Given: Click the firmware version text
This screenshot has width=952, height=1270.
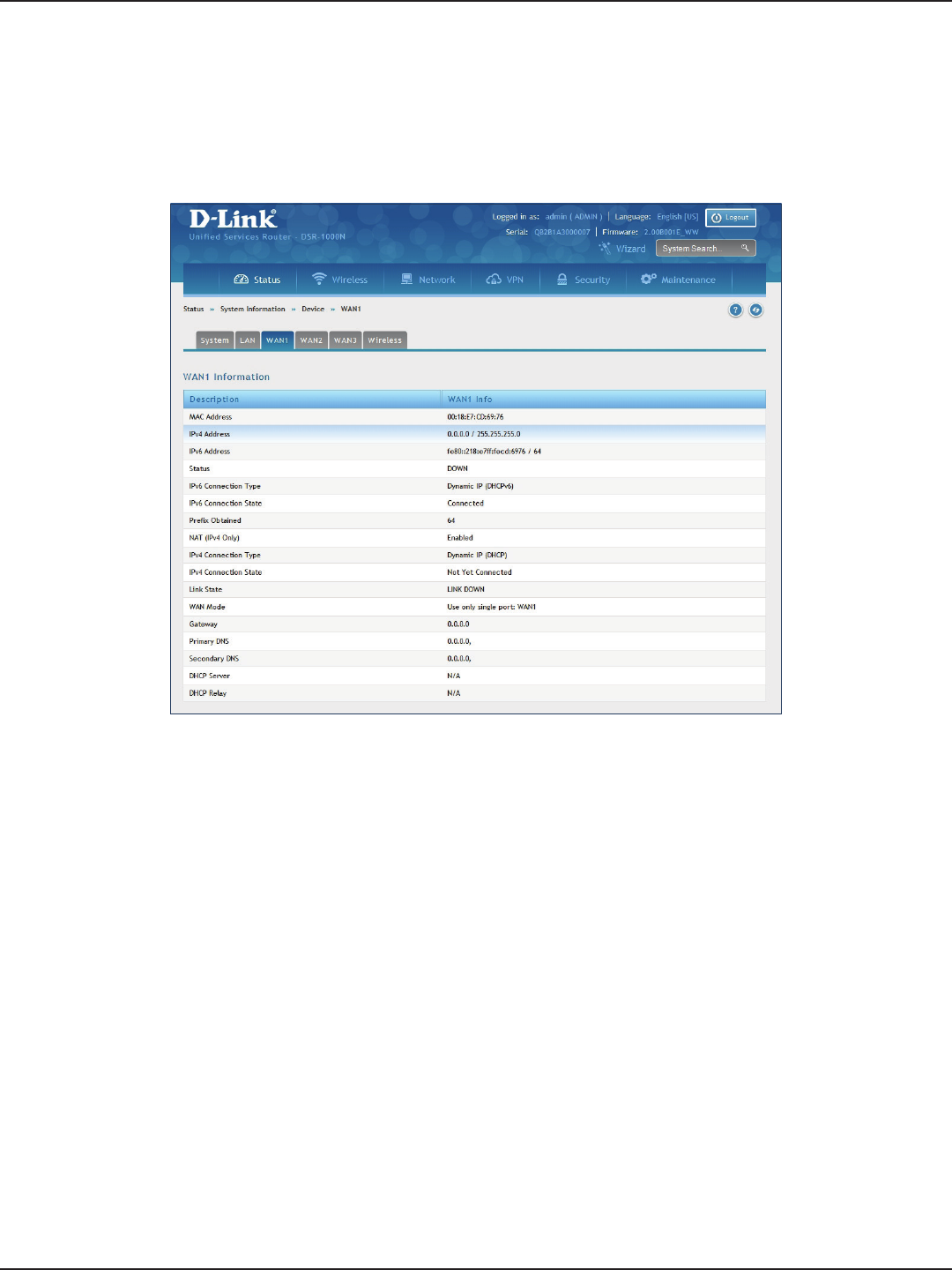Looking at the screenshot, I should click(x=671, y=233).
